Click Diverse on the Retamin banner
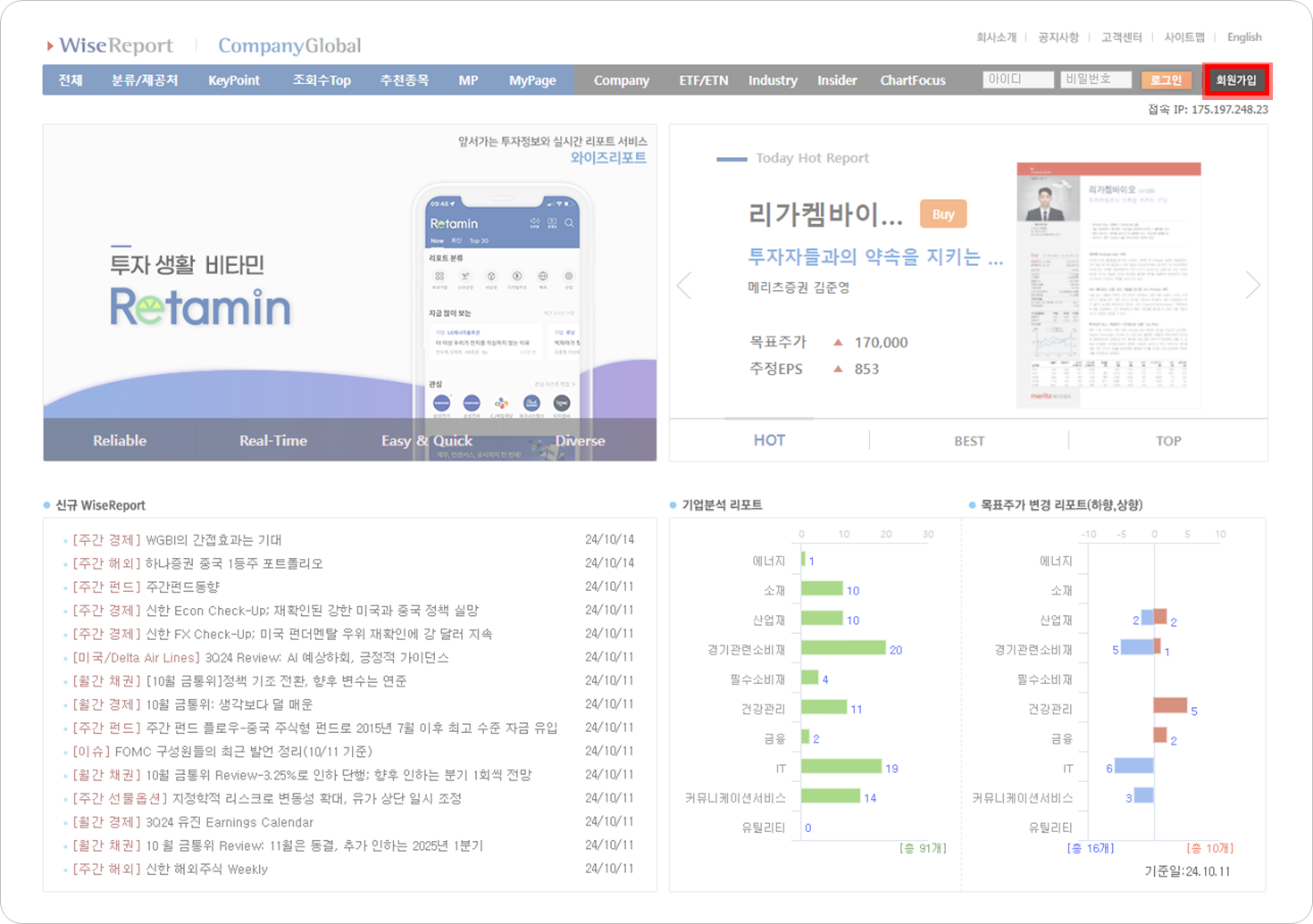 click(x=580, y=441)
